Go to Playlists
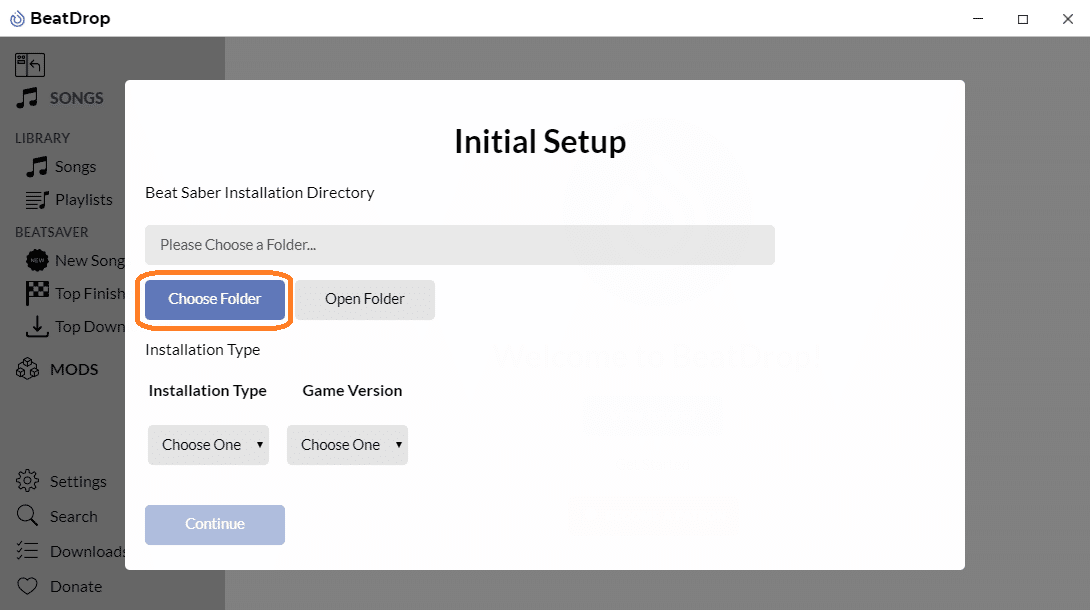The image size is (1090, 610). point(83,200)
